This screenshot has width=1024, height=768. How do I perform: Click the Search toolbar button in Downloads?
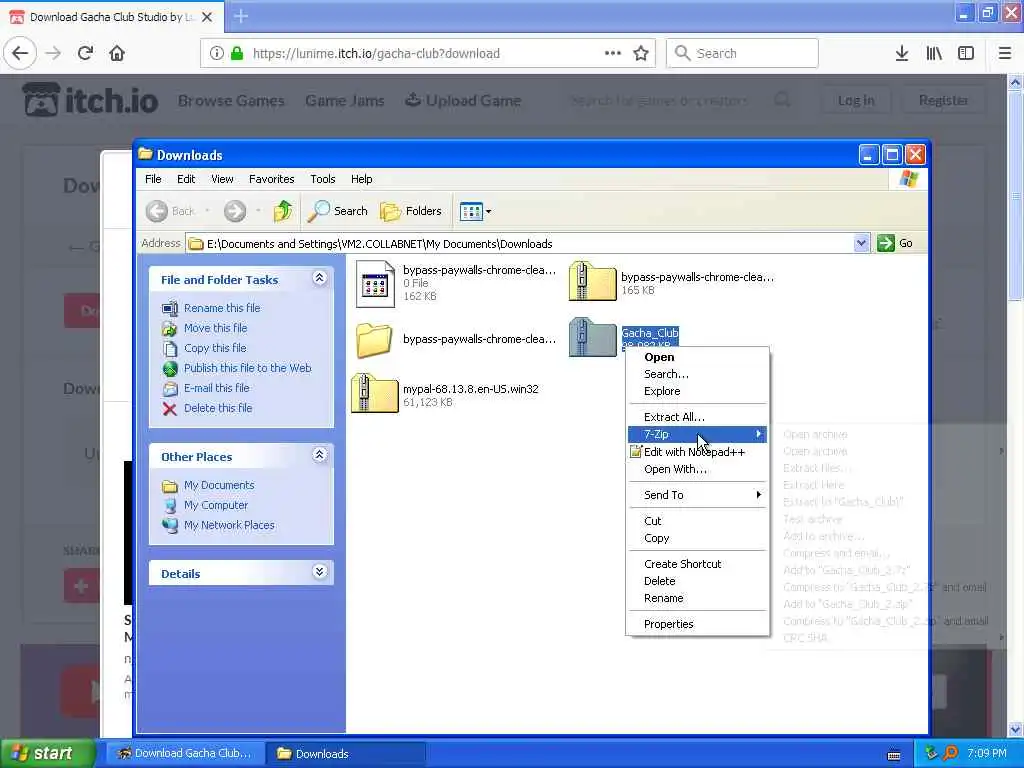point(338,211)
